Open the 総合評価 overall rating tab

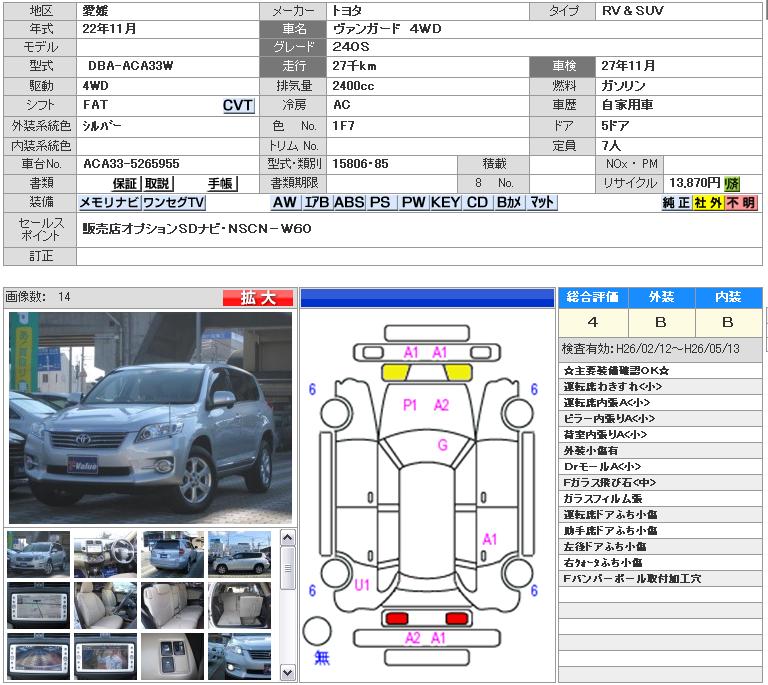click(592, 297)
